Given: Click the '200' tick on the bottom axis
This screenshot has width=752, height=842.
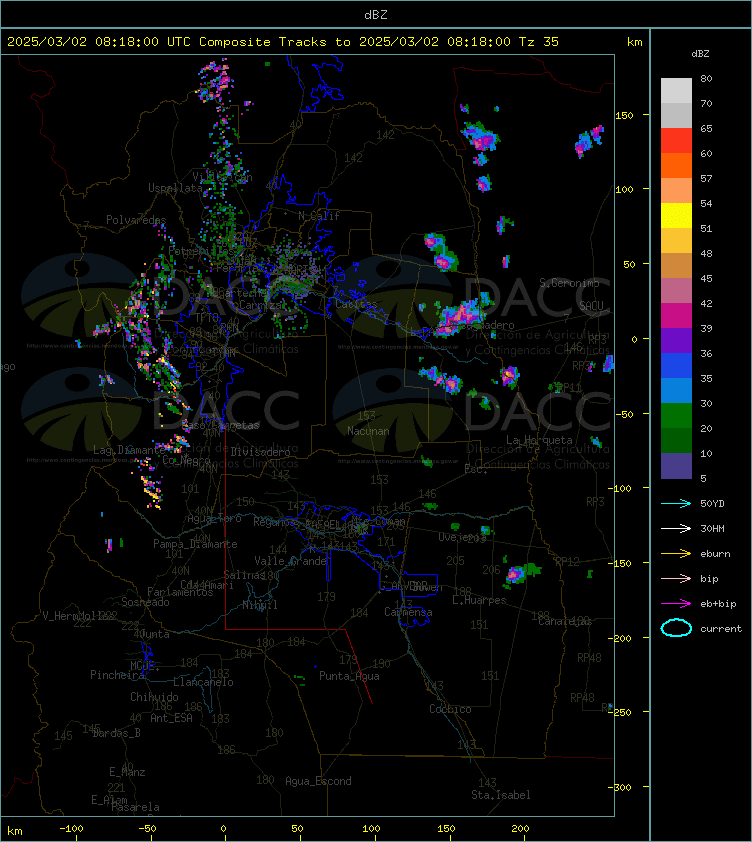Looking at the screenshot, I should [520, 829].
